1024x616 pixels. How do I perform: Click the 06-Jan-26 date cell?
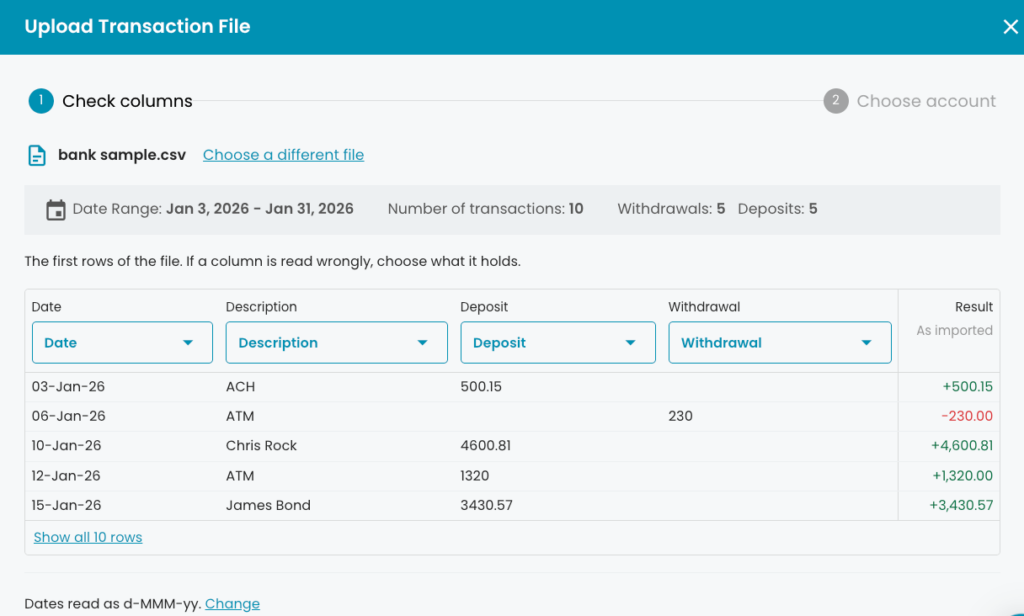(x=68, y=416)
